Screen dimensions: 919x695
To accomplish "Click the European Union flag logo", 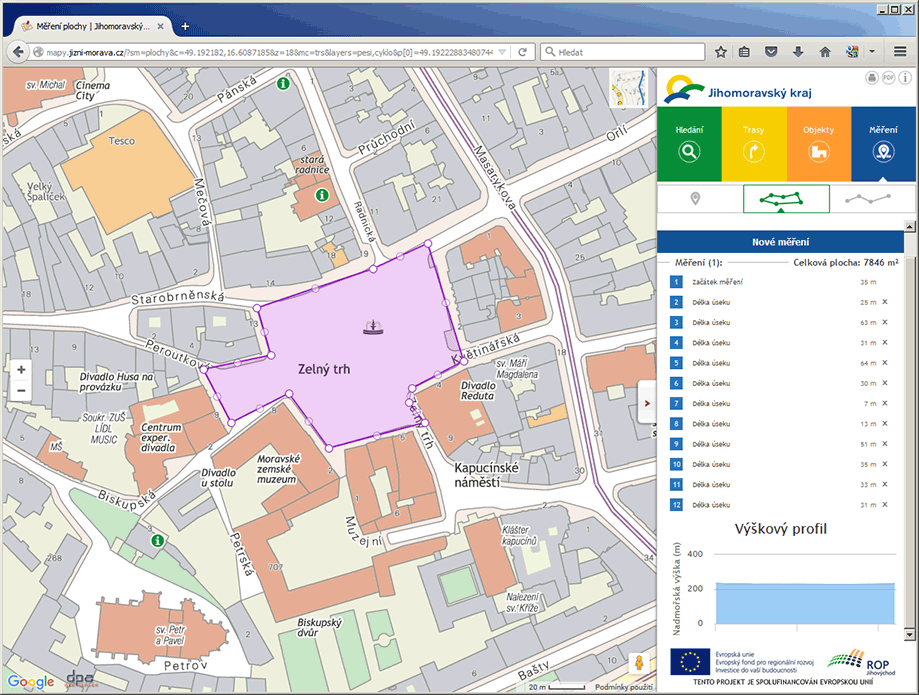I will click(x=690, y=663).
